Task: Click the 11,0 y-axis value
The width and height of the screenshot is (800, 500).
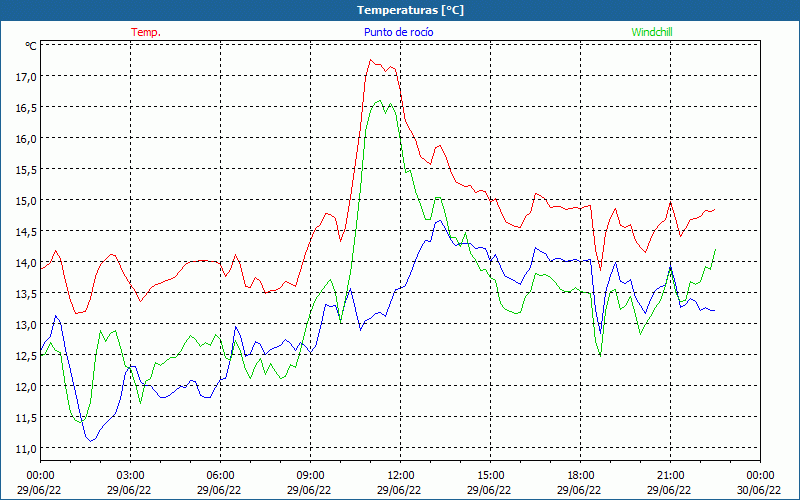Action: click(26, 448)
